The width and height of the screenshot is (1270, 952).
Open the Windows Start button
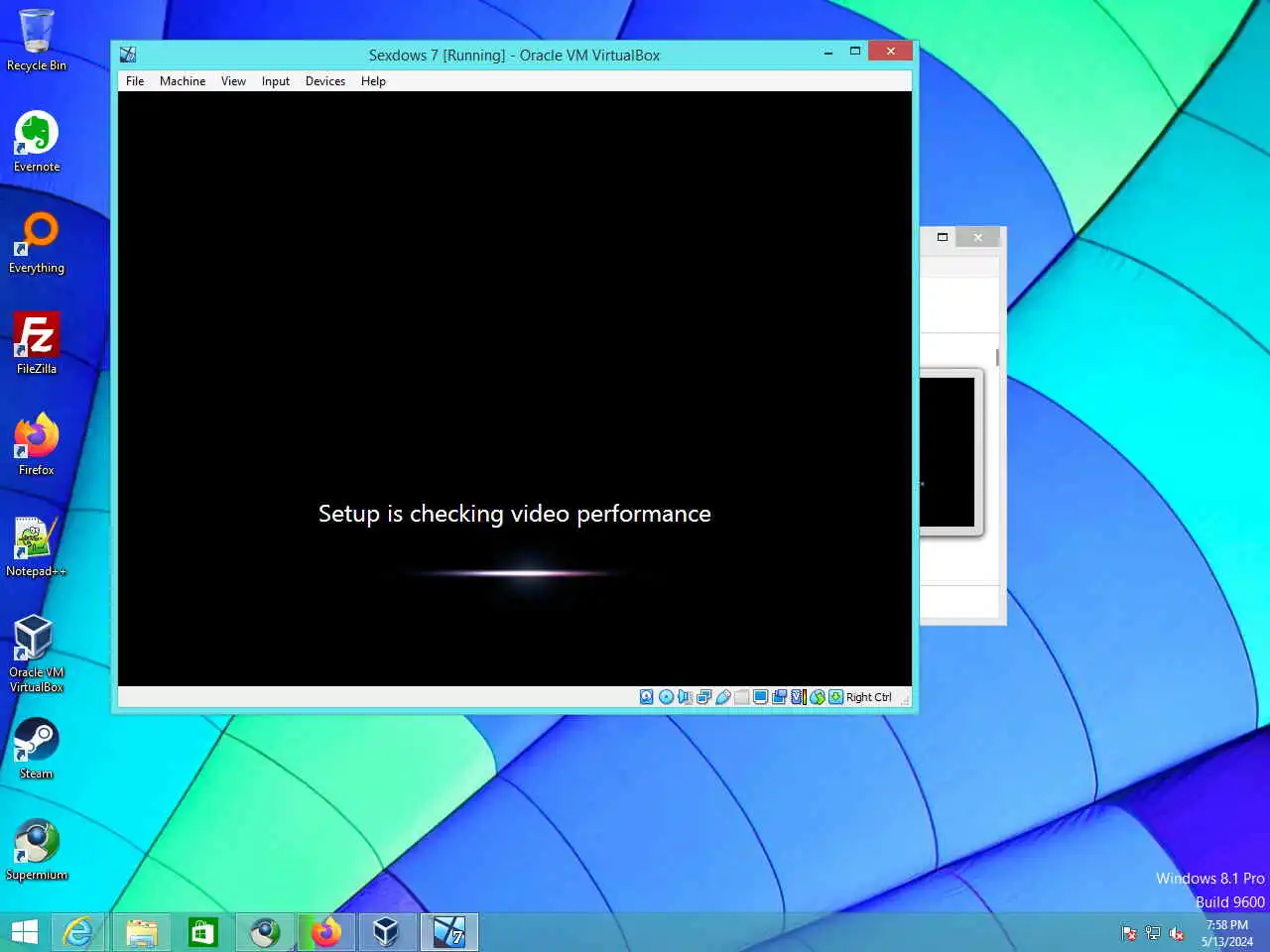click(x=25, y=932)
